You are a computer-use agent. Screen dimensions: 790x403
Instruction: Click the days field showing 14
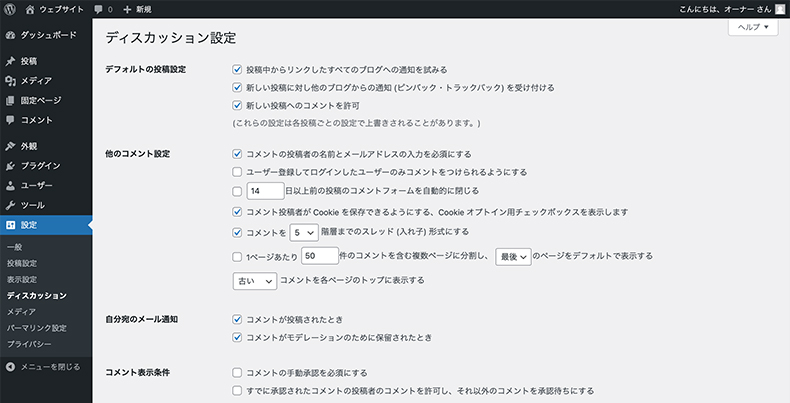pos(266,191)
